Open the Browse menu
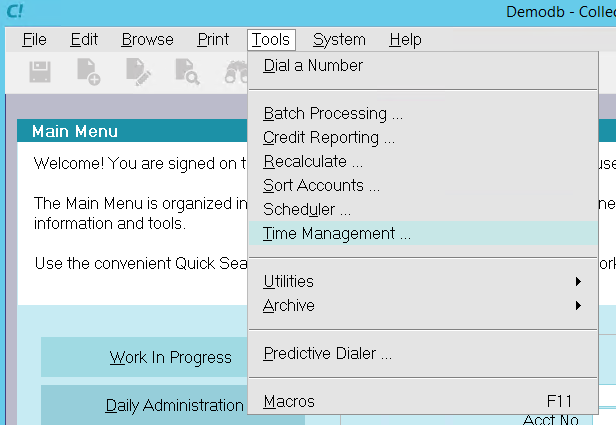The height and width of the screenshot is (425, 616). [147, 40]
